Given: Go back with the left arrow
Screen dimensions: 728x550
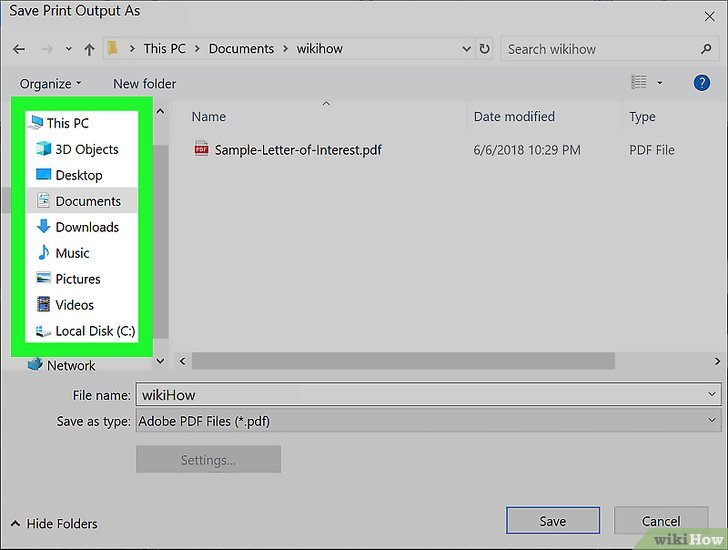Looking at the screenshot, I should tap(19, 49).
